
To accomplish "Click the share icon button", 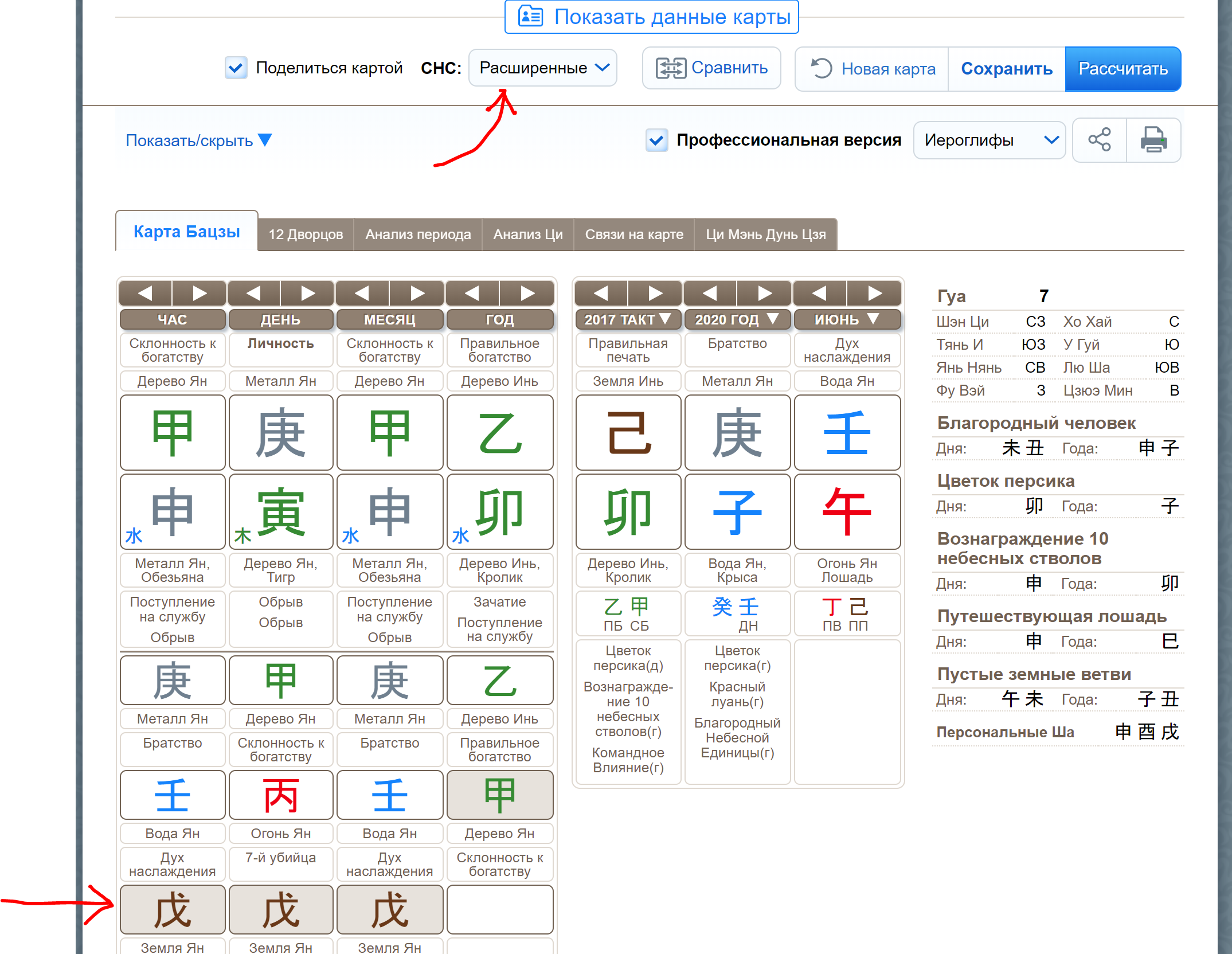I will 1098,140.
